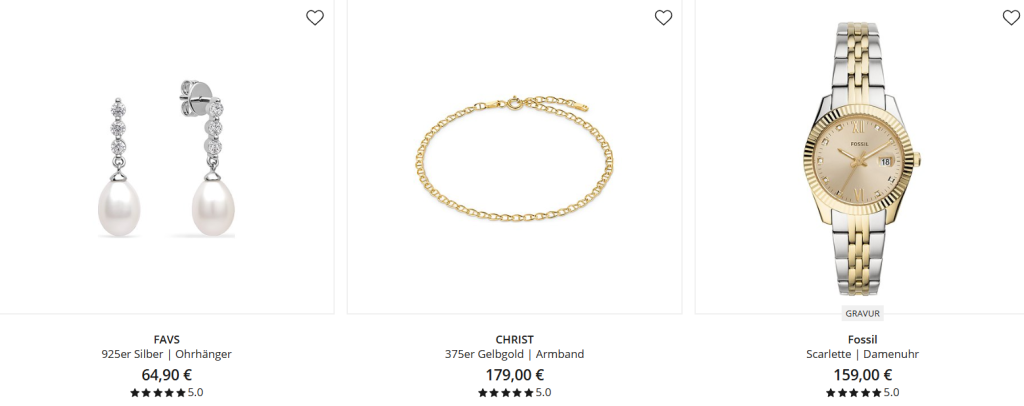This screenshot has width=1024, height=406.
Task: Click the 5.0 score under Fossil watch
Action: [891, 392]
